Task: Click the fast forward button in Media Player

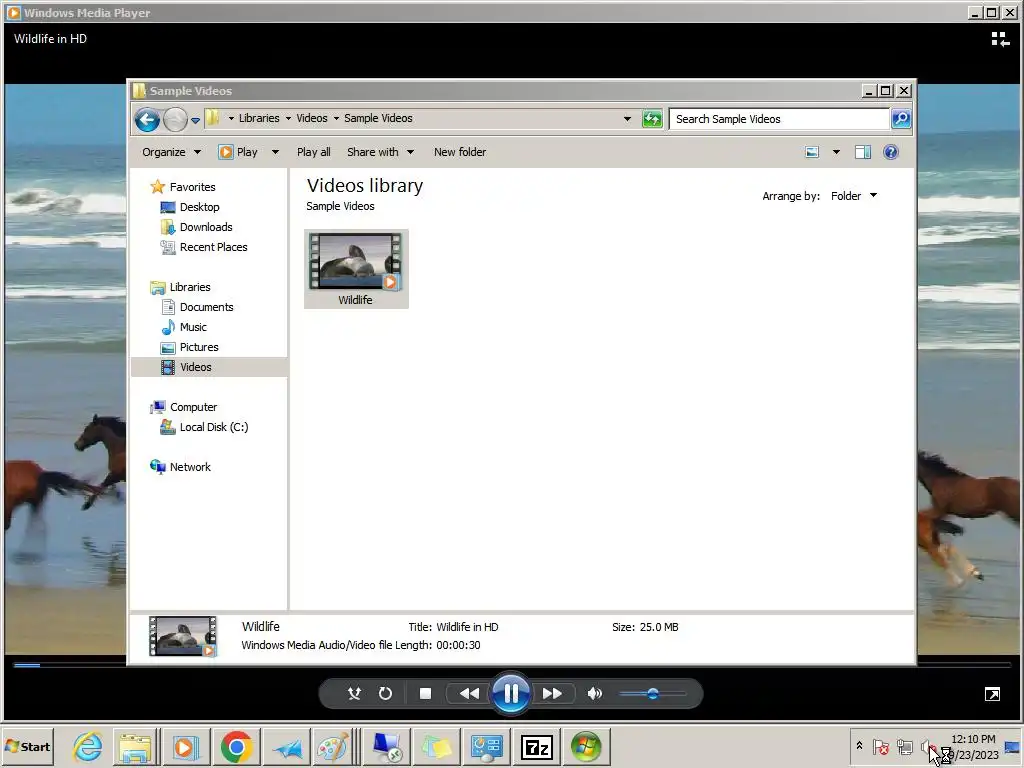Action: click(552, 694)
